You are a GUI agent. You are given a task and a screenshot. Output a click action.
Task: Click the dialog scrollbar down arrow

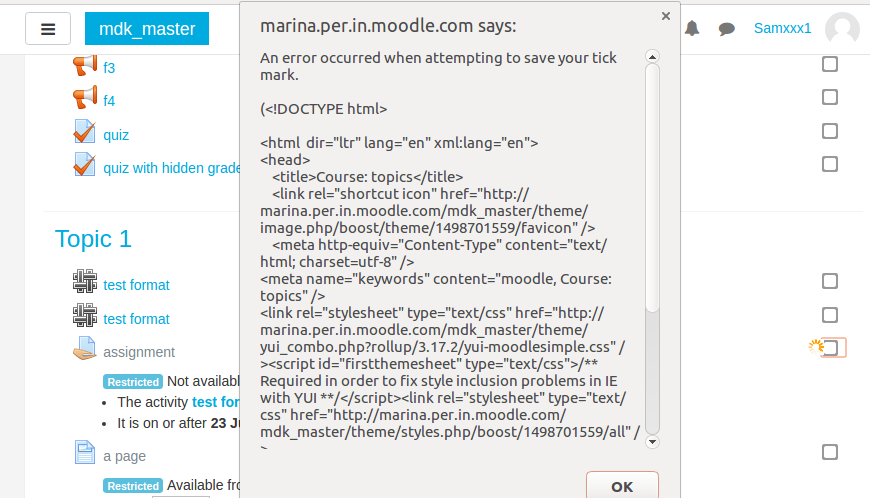click(x=652, y=442)
